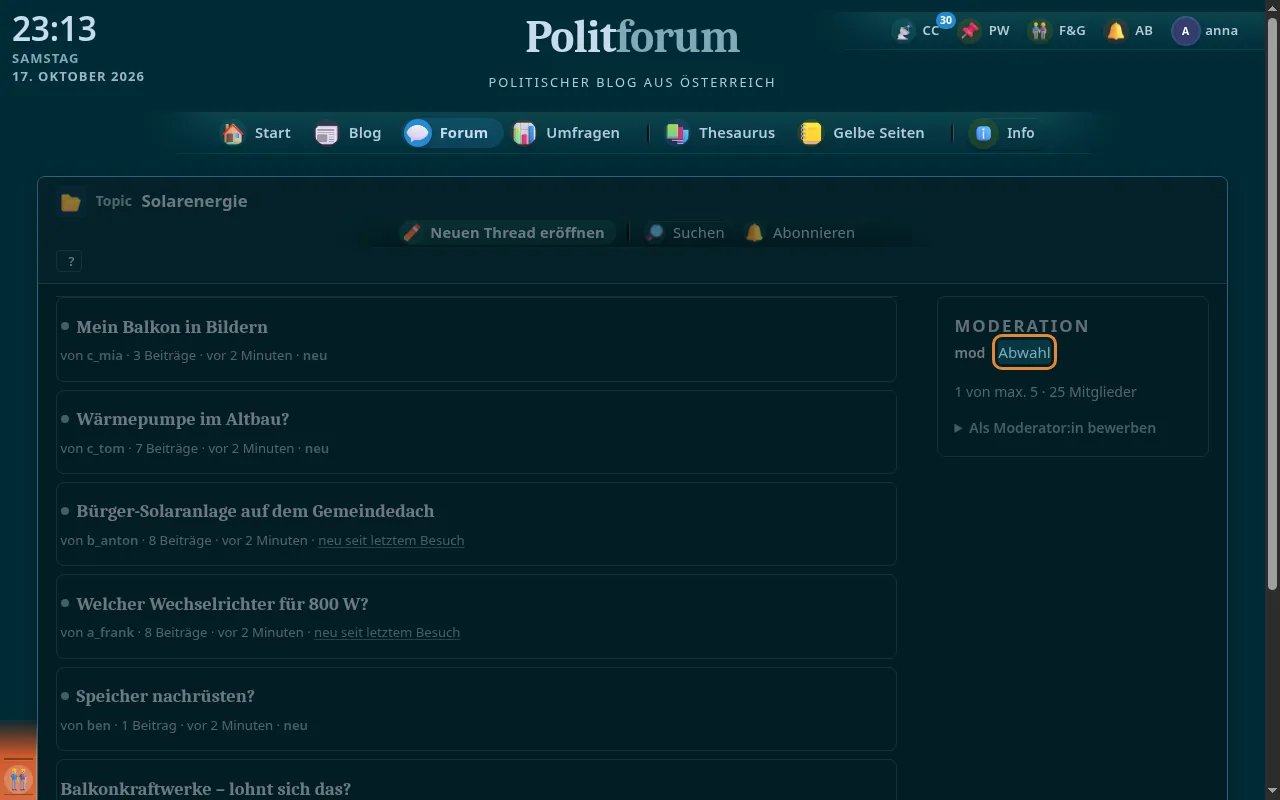Open the AB bell icon in header
Viewport: 1280px width, 800px height.
(x=1115, y=31)
